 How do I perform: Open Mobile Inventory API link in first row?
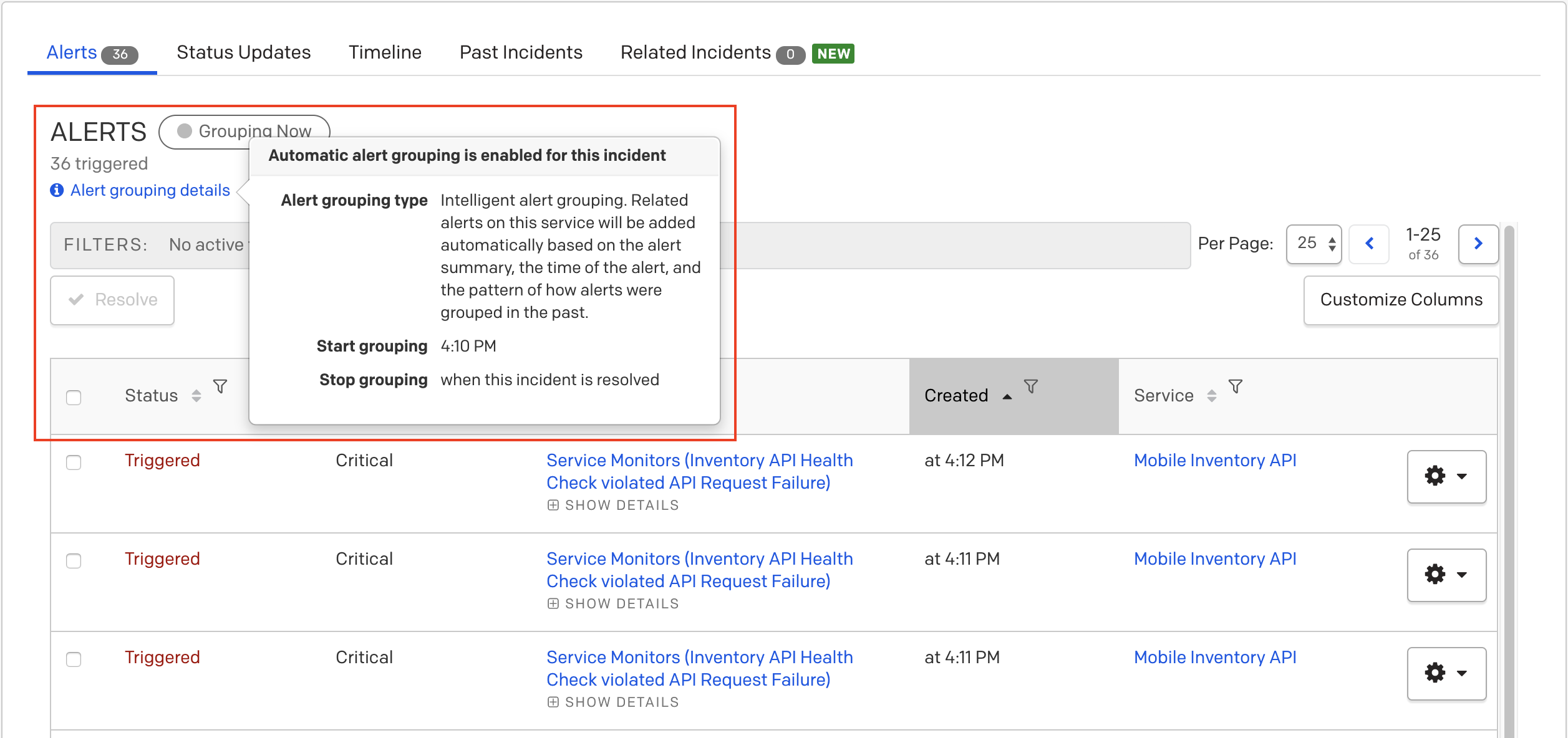(x=1214, y=461)
